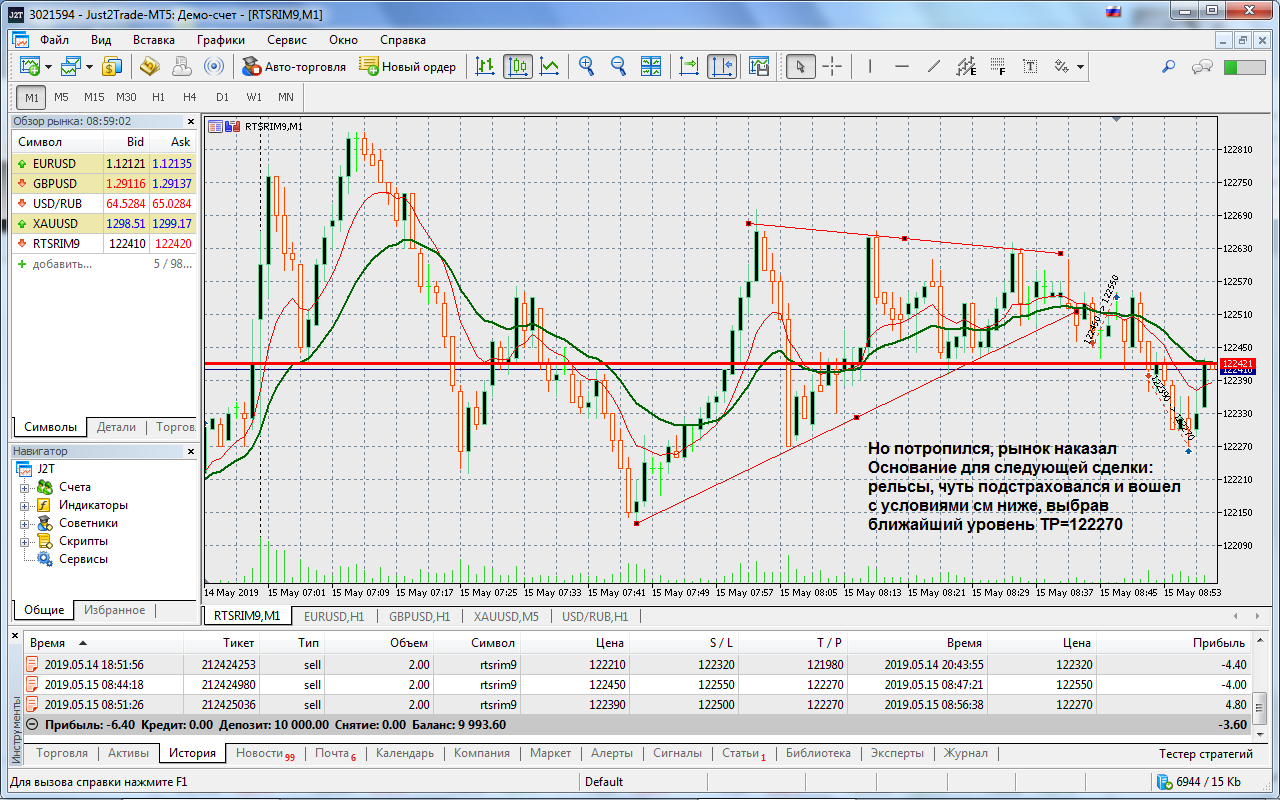Select the text label tool
This screenshot has height=800, width=1280.
1030,66
